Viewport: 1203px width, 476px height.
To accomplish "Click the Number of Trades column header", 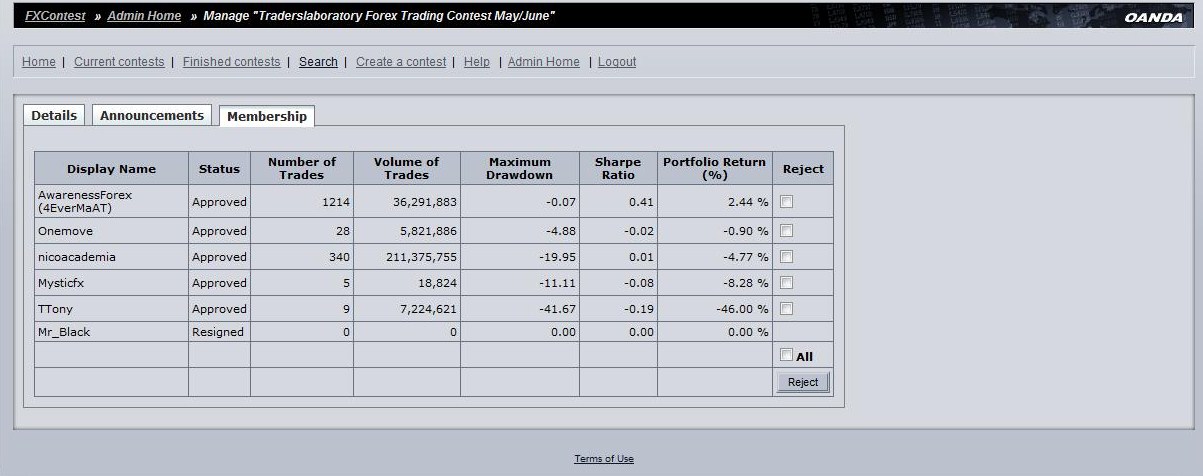I will (x=302, y=168).
